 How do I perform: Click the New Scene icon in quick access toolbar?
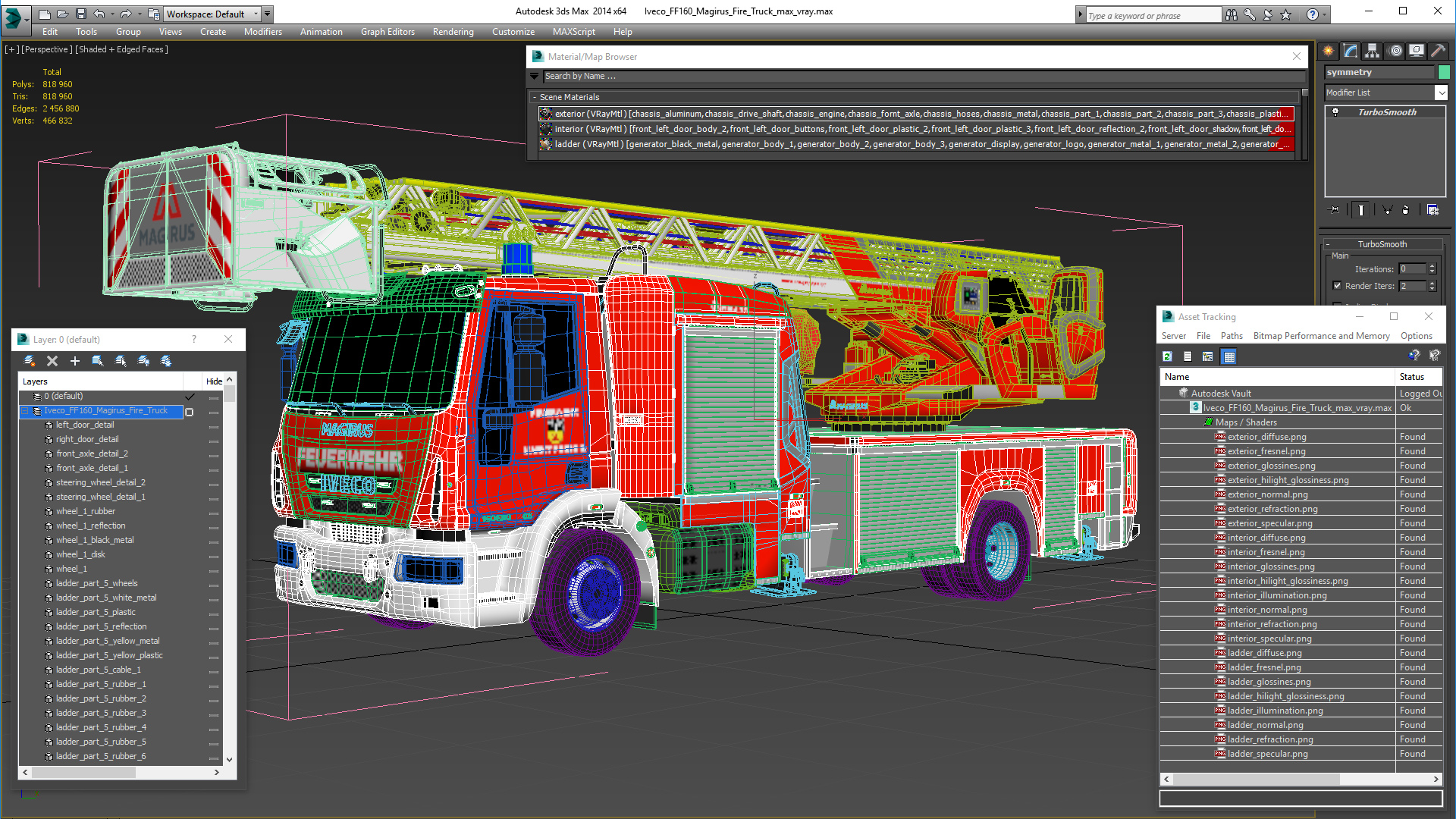click(44, 14)
